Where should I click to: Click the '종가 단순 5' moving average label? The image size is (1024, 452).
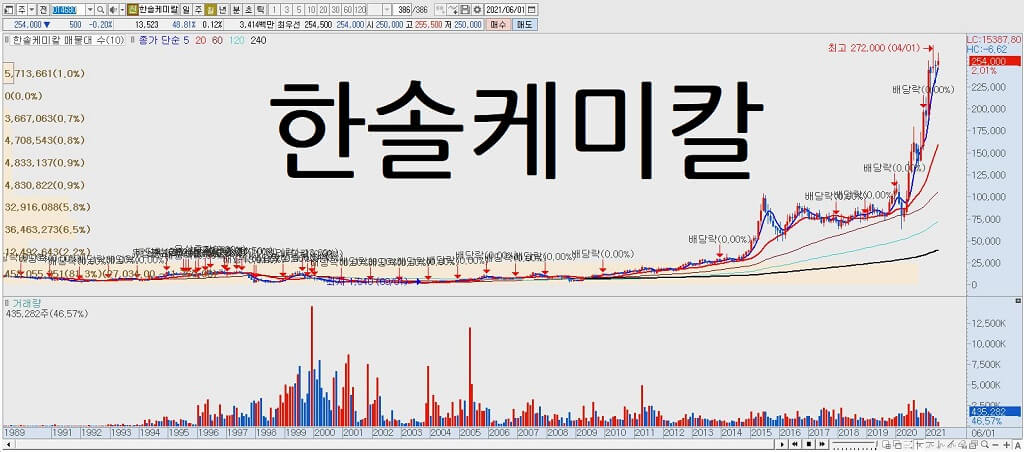click(164, 40)
